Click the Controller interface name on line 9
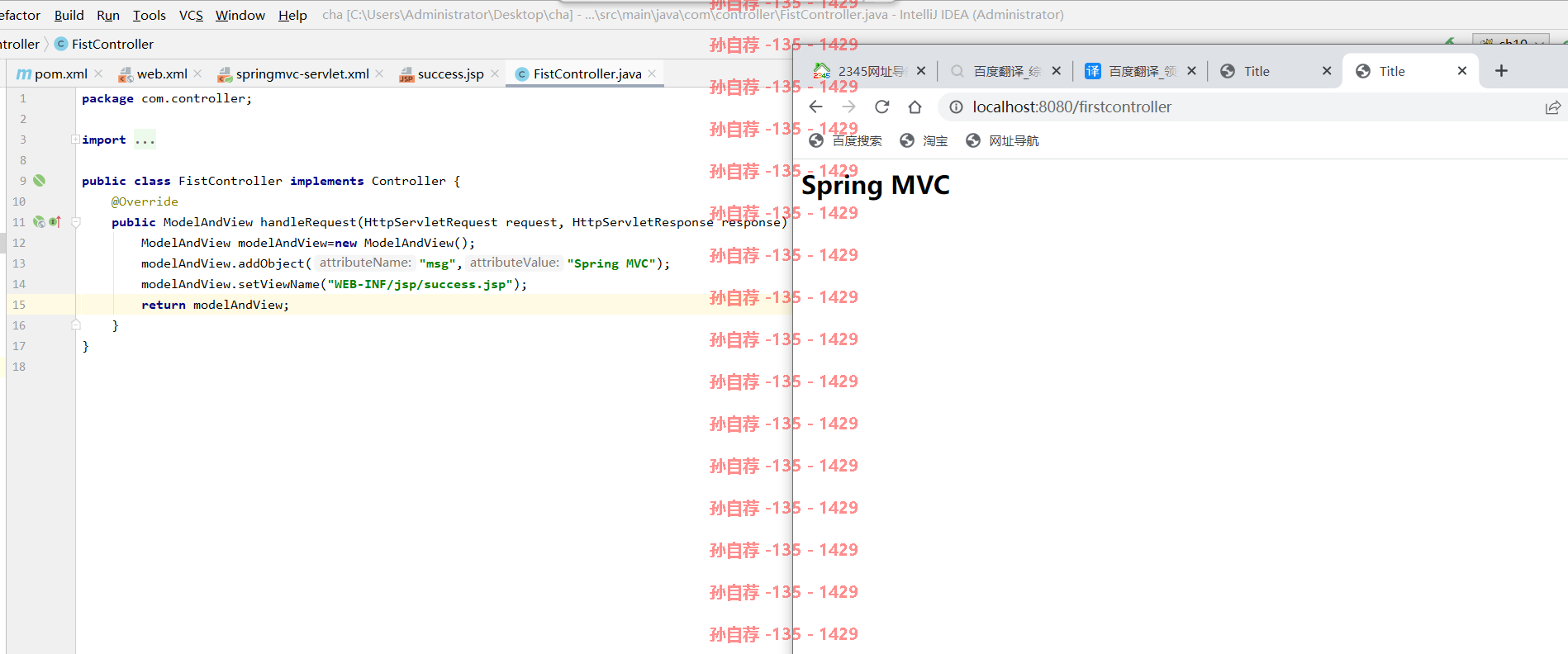The height and width of the screenshot is (654, 1568). click(408, 181)
